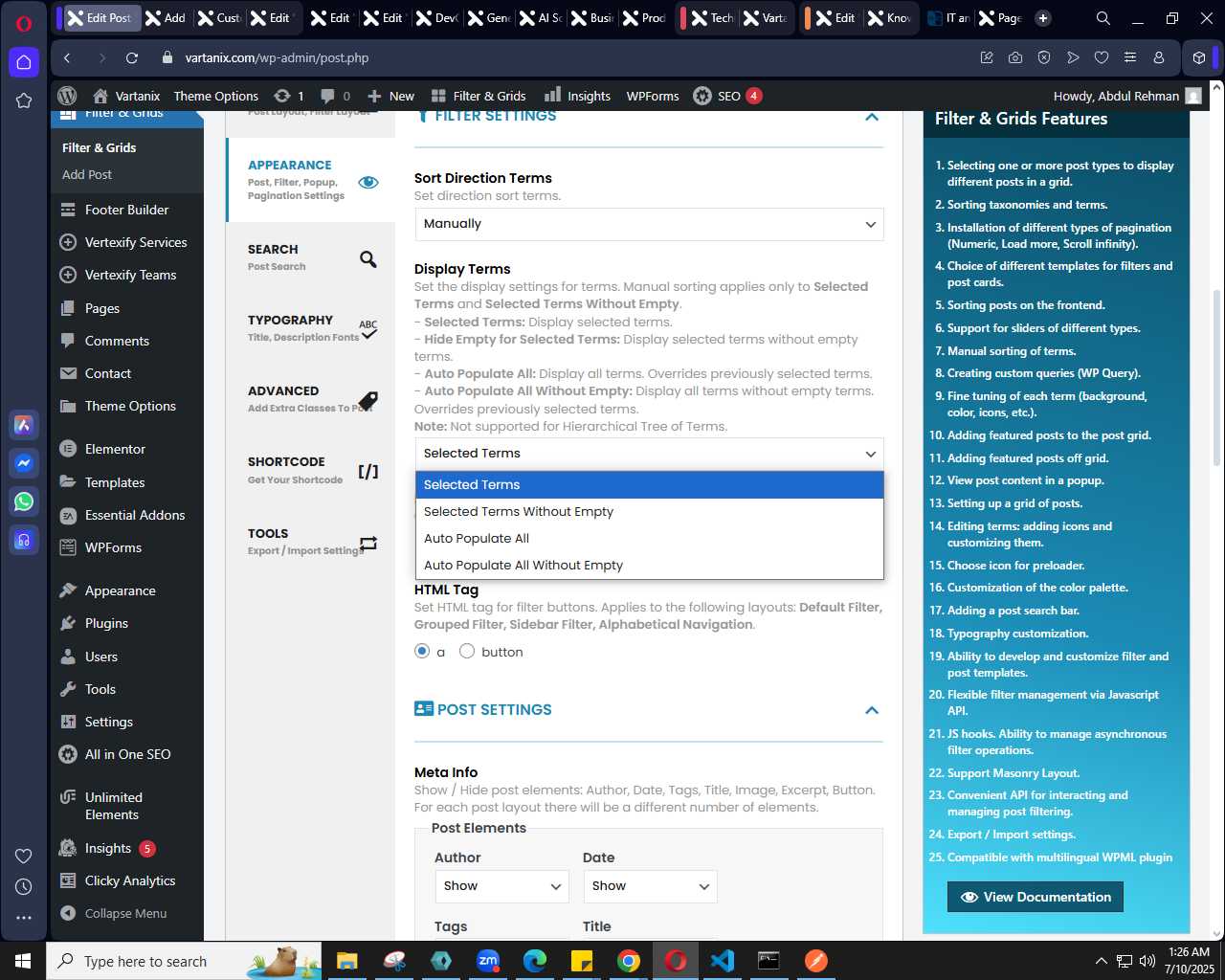This screenshot has width=1225, height=980.
Task: Click Shortcode bracket icon
Action: point(368,472)
